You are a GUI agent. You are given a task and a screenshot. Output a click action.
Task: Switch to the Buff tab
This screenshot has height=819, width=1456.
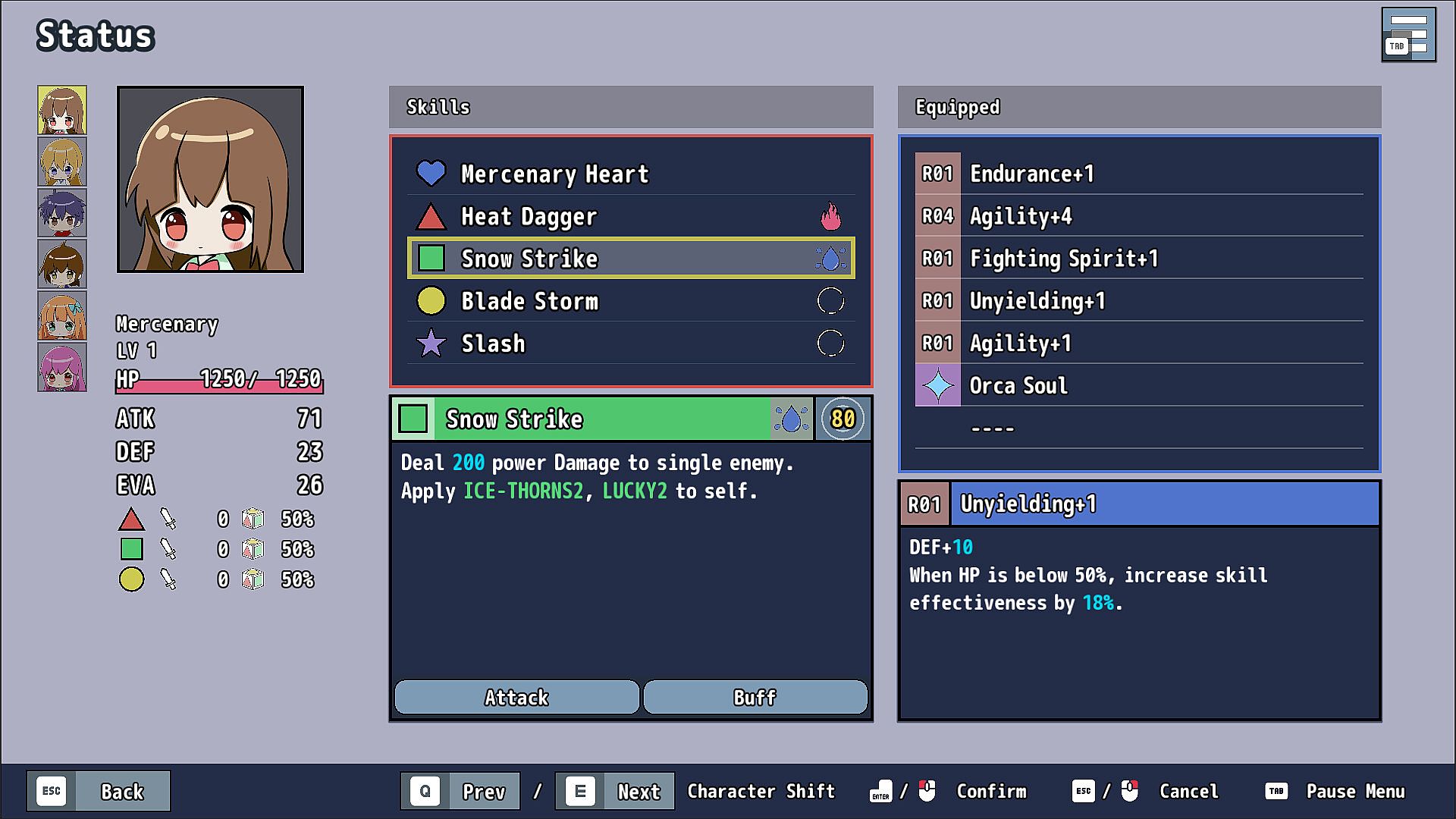(755, 697)
